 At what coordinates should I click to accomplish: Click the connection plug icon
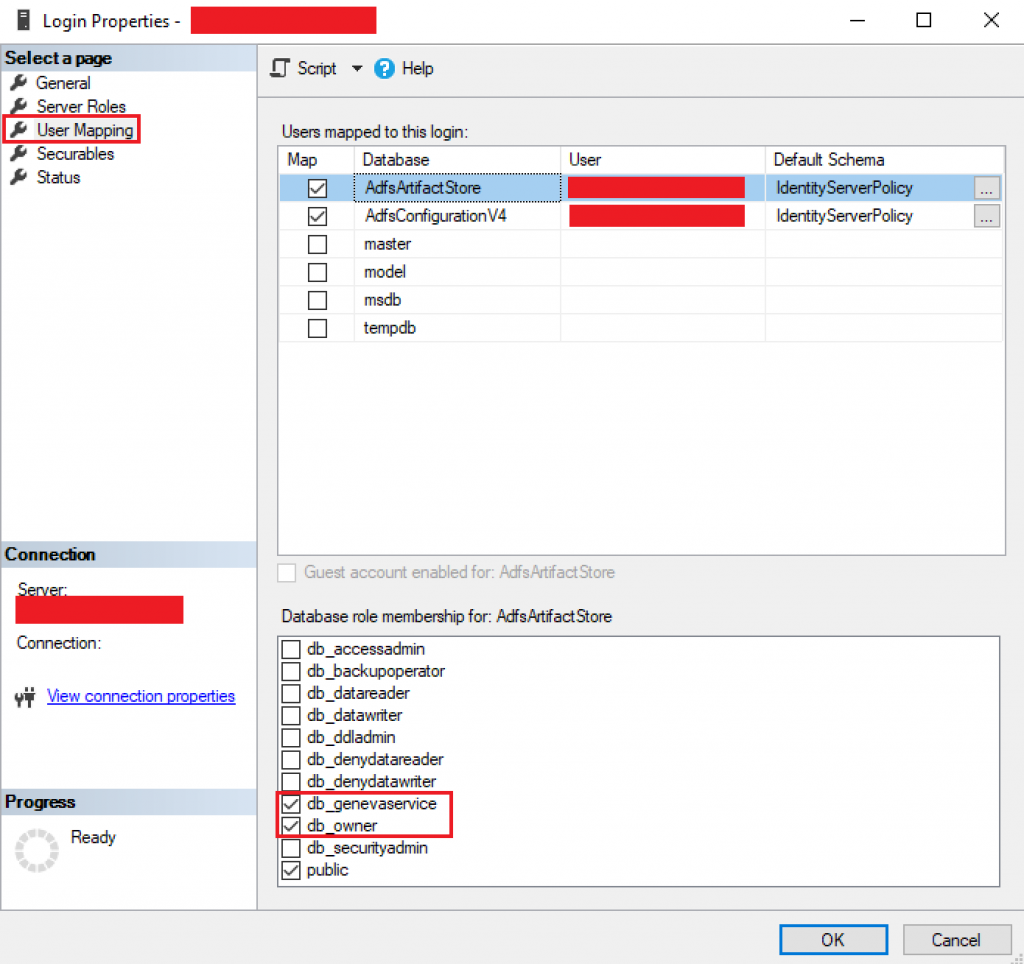tap(25, 697)
